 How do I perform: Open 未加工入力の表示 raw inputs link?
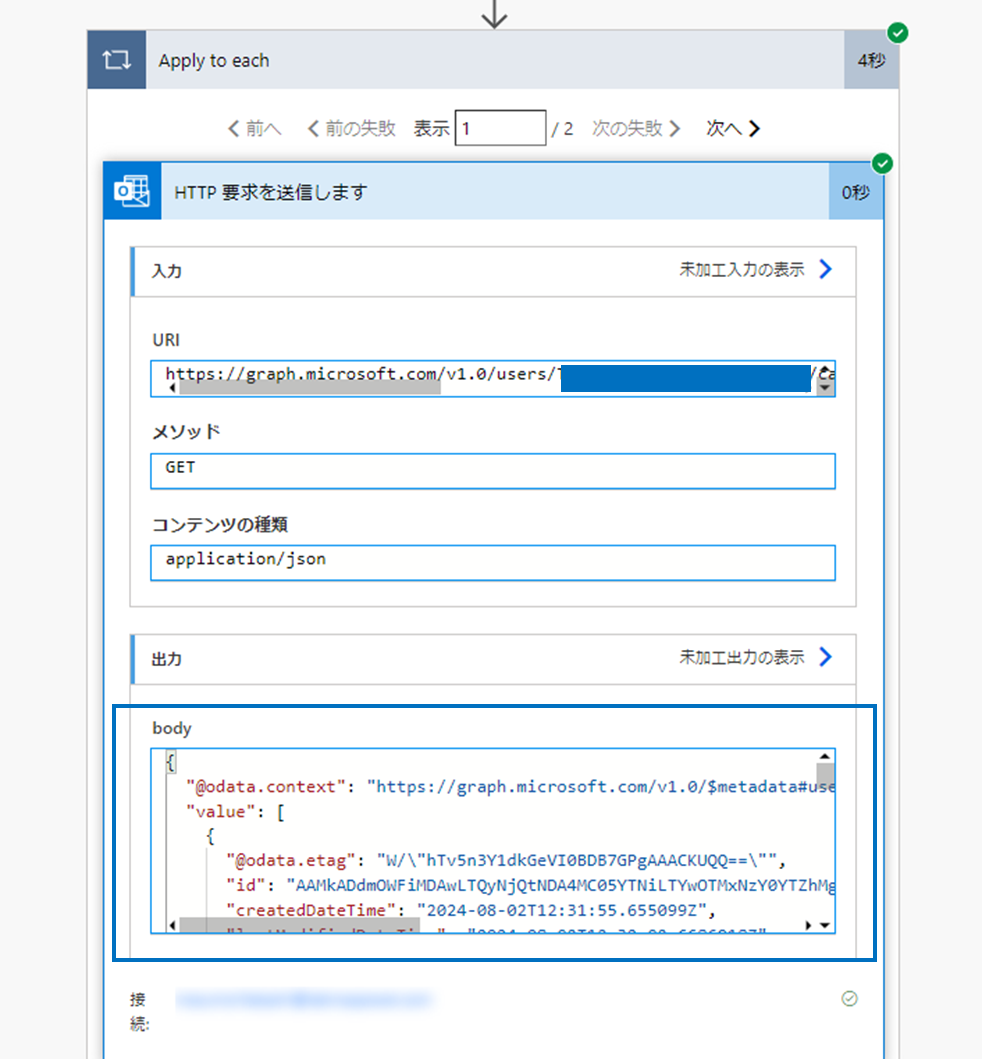[x=742, y=269]
